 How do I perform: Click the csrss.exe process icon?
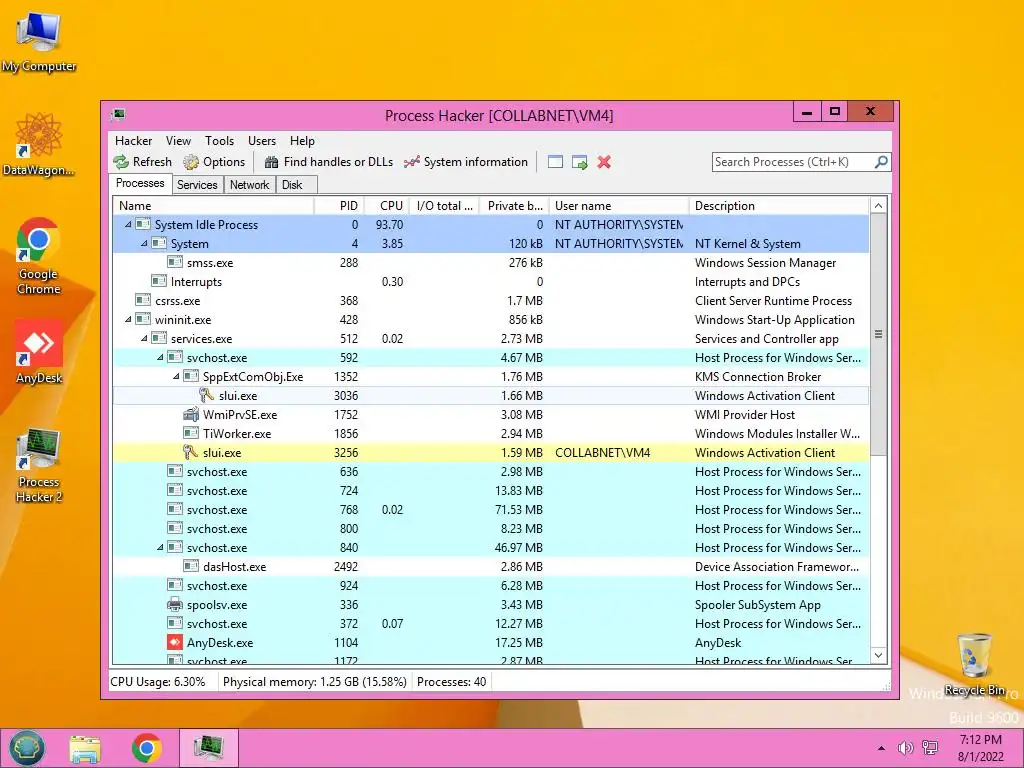[142, 300]
